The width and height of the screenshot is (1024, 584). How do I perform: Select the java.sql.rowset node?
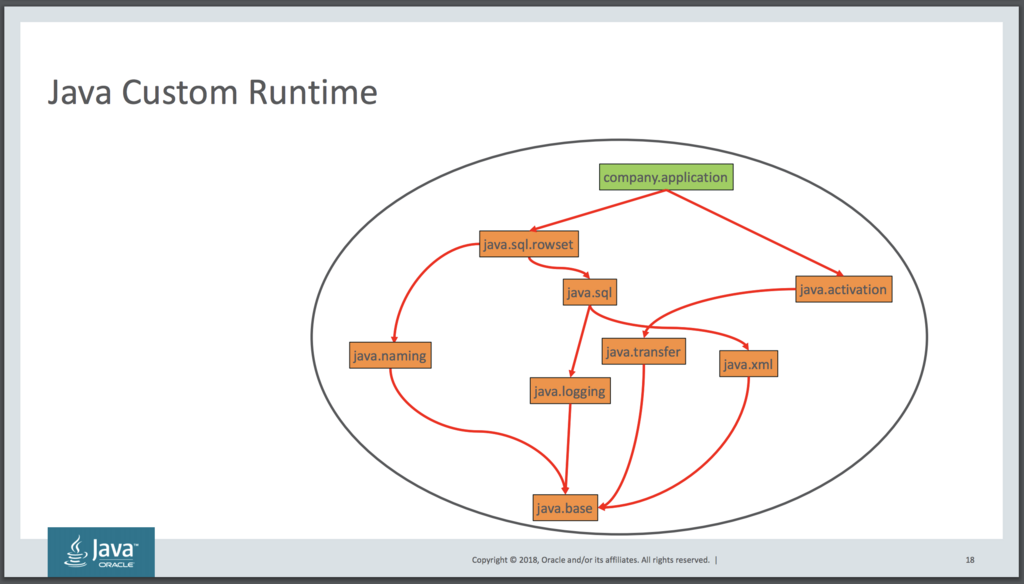pyautogui.click(x=528, y=244)
